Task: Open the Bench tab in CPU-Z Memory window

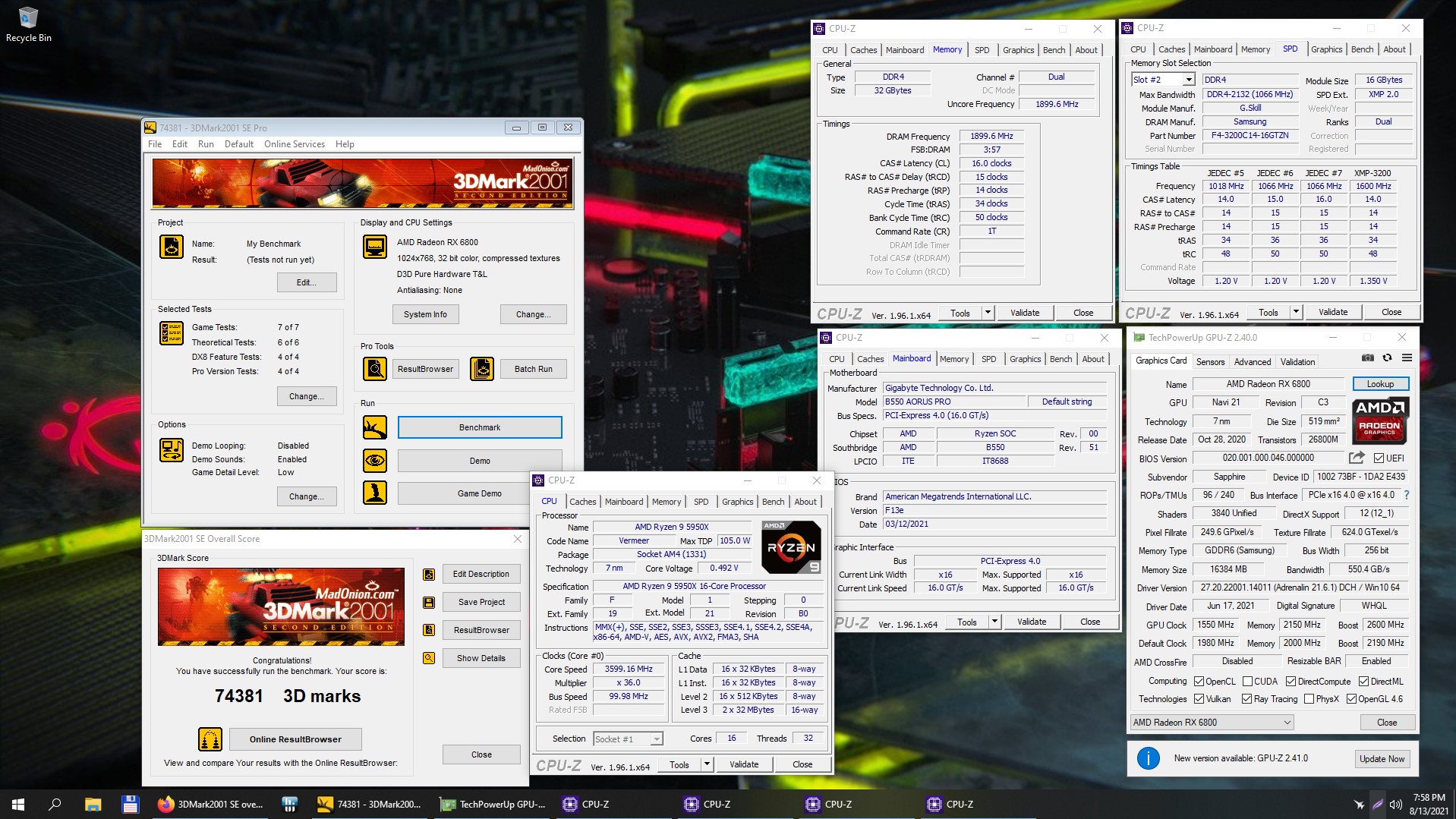Action: click(1054, 50)
